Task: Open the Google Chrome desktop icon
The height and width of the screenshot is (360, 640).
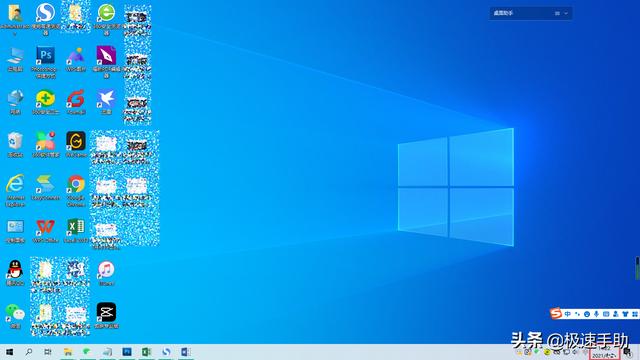Action: [x=76, y=190]
